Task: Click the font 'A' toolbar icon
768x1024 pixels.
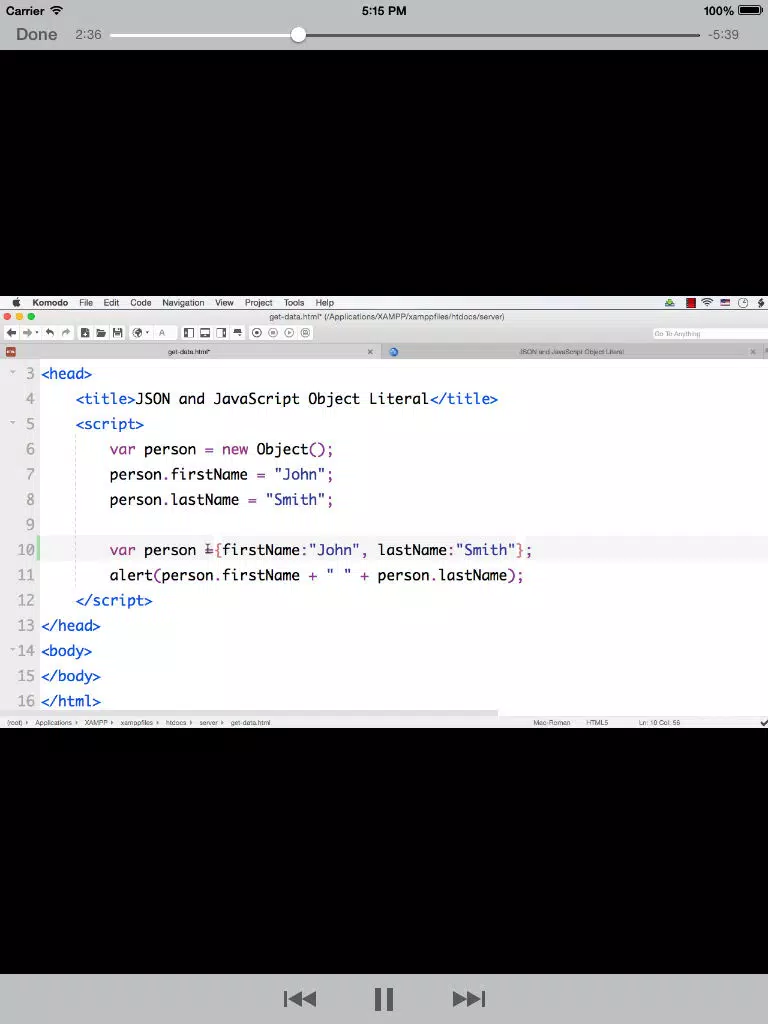Action: [x=162, y=332]
